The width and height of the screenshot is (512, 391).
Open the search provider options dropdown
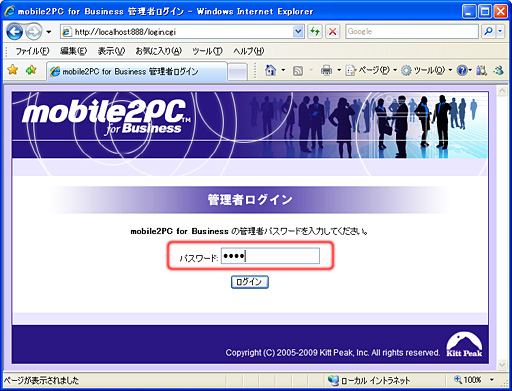(500, 32)
